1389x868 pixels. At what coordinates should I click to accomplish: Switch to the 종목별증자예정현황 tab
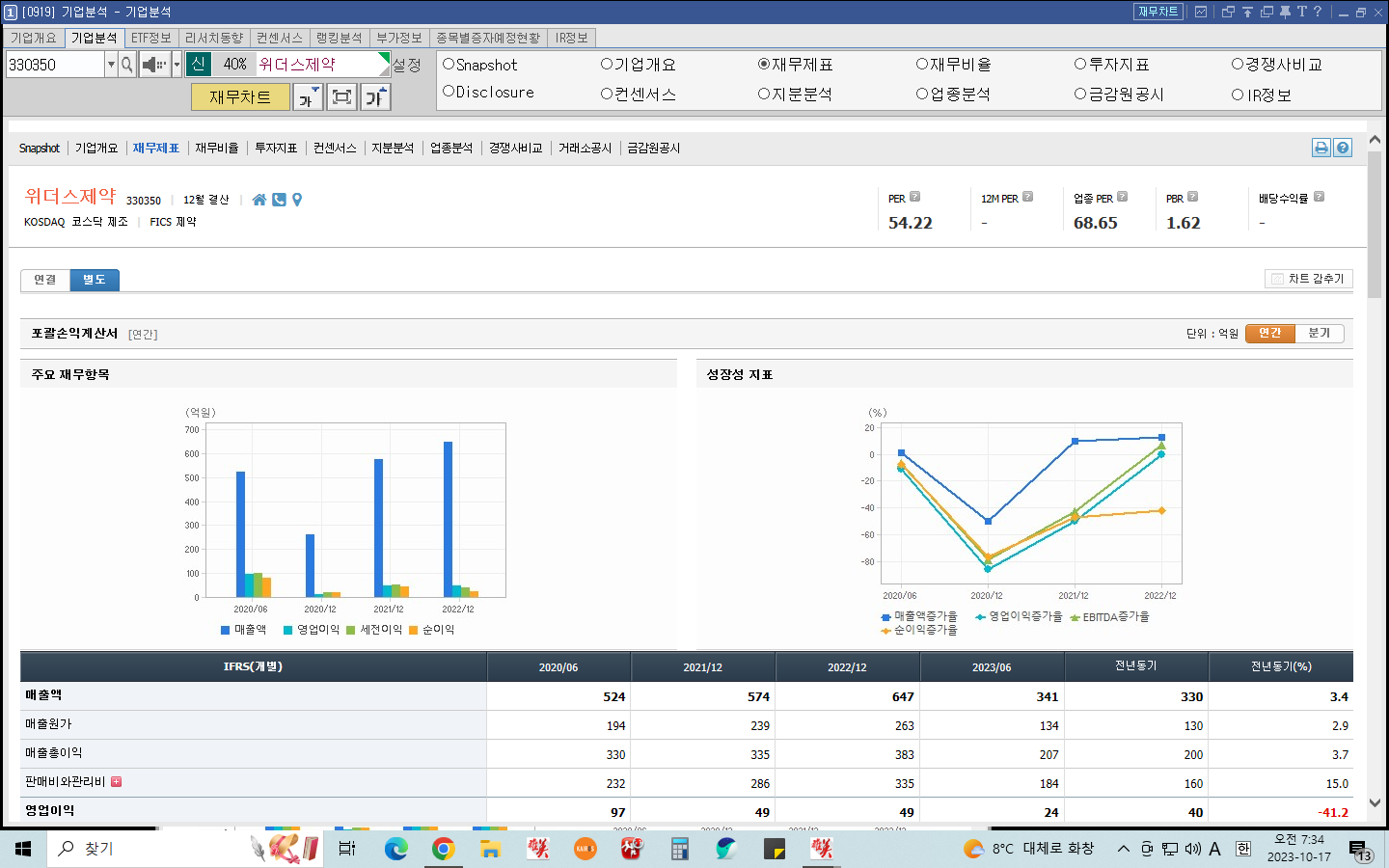point(488,38)
